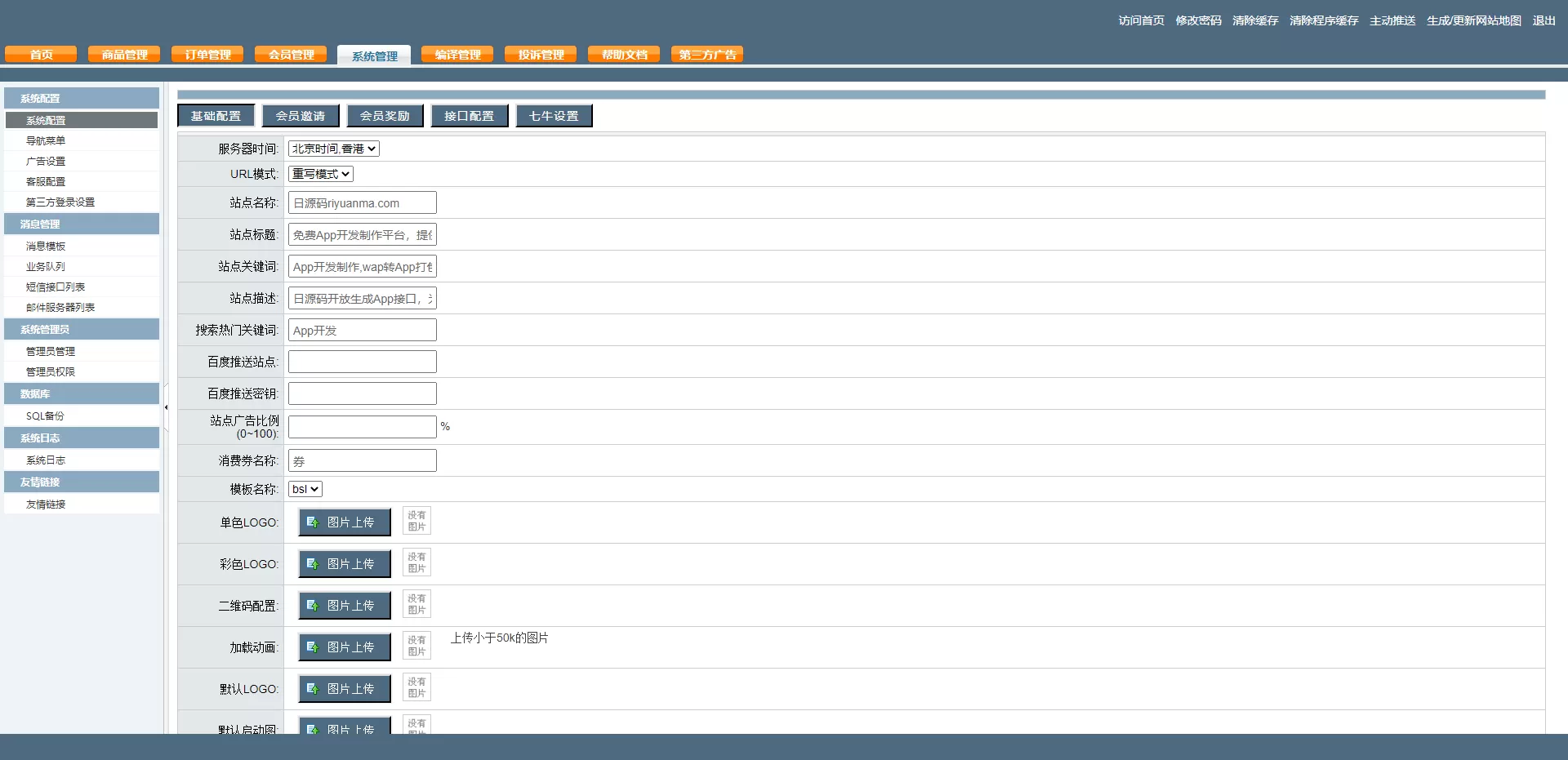1568x760 pixels.
Task: Click the 彩色LOGO image upload button
Action: (345, 564)
